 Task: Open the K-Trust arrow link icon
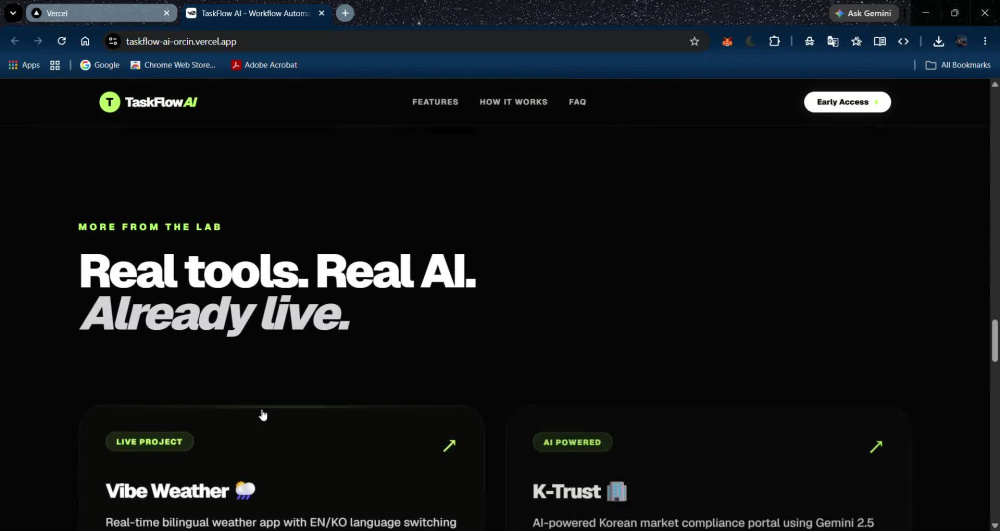point(876,446)
